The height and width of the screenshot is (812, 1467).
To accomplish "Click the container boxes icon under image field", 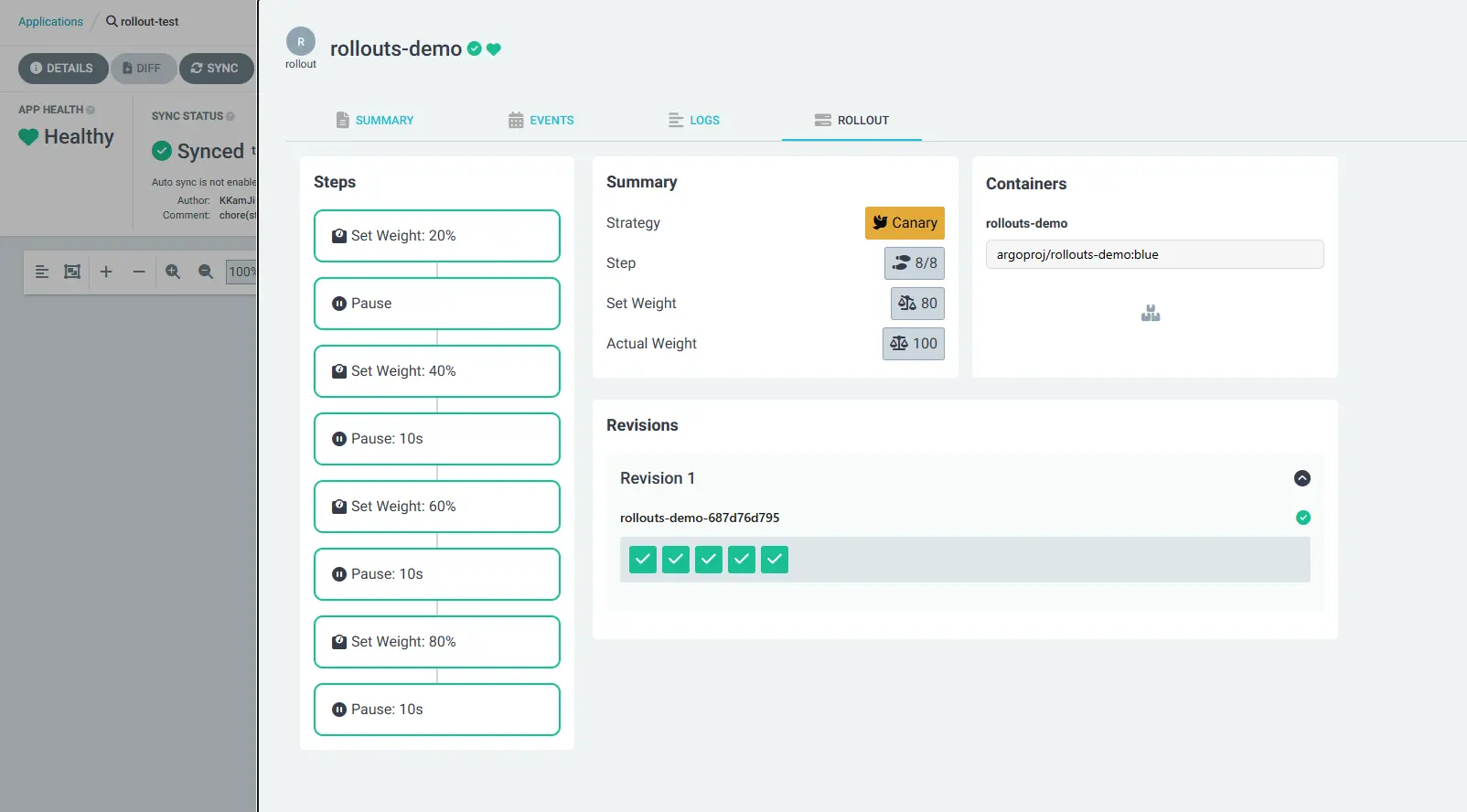I will (1151, 314).
